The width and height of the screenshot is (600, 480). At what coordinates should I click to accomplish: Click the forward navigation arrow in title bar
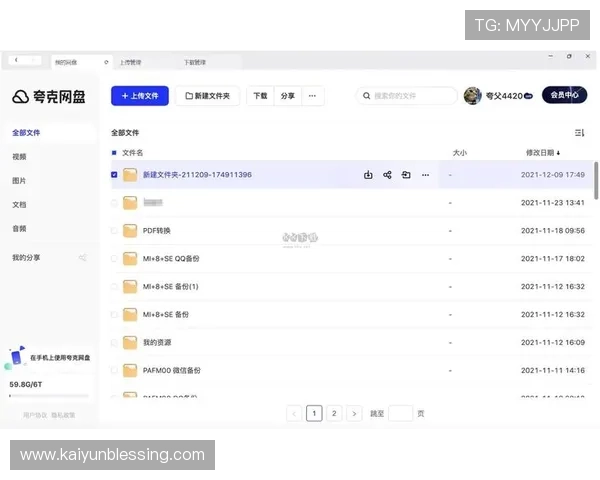(33, 60)
